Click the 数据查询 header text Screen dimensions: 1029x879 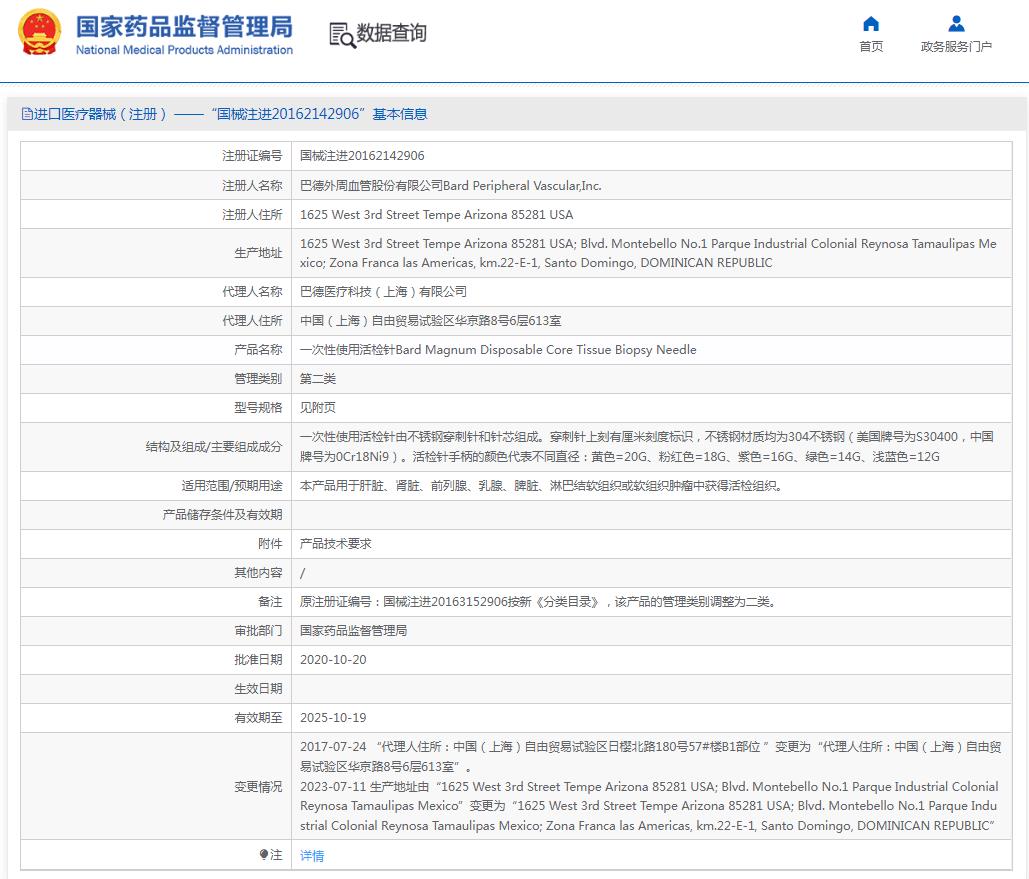tap(392, 33)
